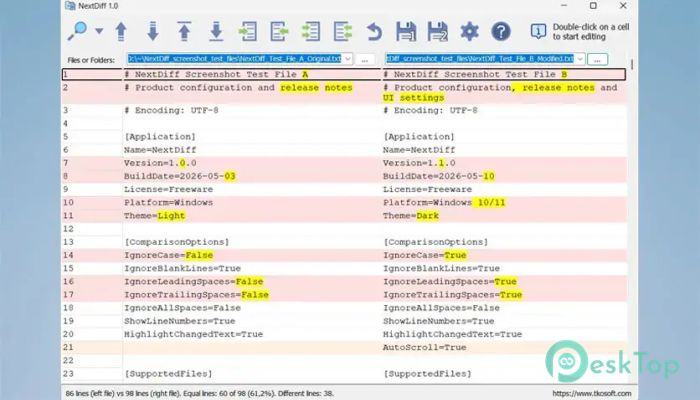Open the tkosoft.com link in status bar
This screenshot has height=400, width=700.
coord(592,393)
